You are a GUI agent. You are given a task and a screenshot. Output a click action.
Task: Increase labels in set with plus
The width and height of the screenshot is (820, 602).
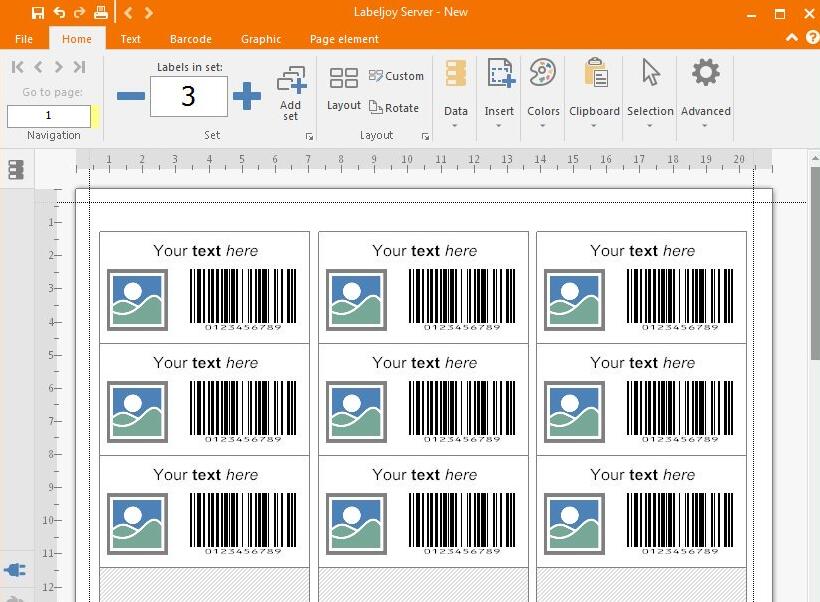(247, 96)
